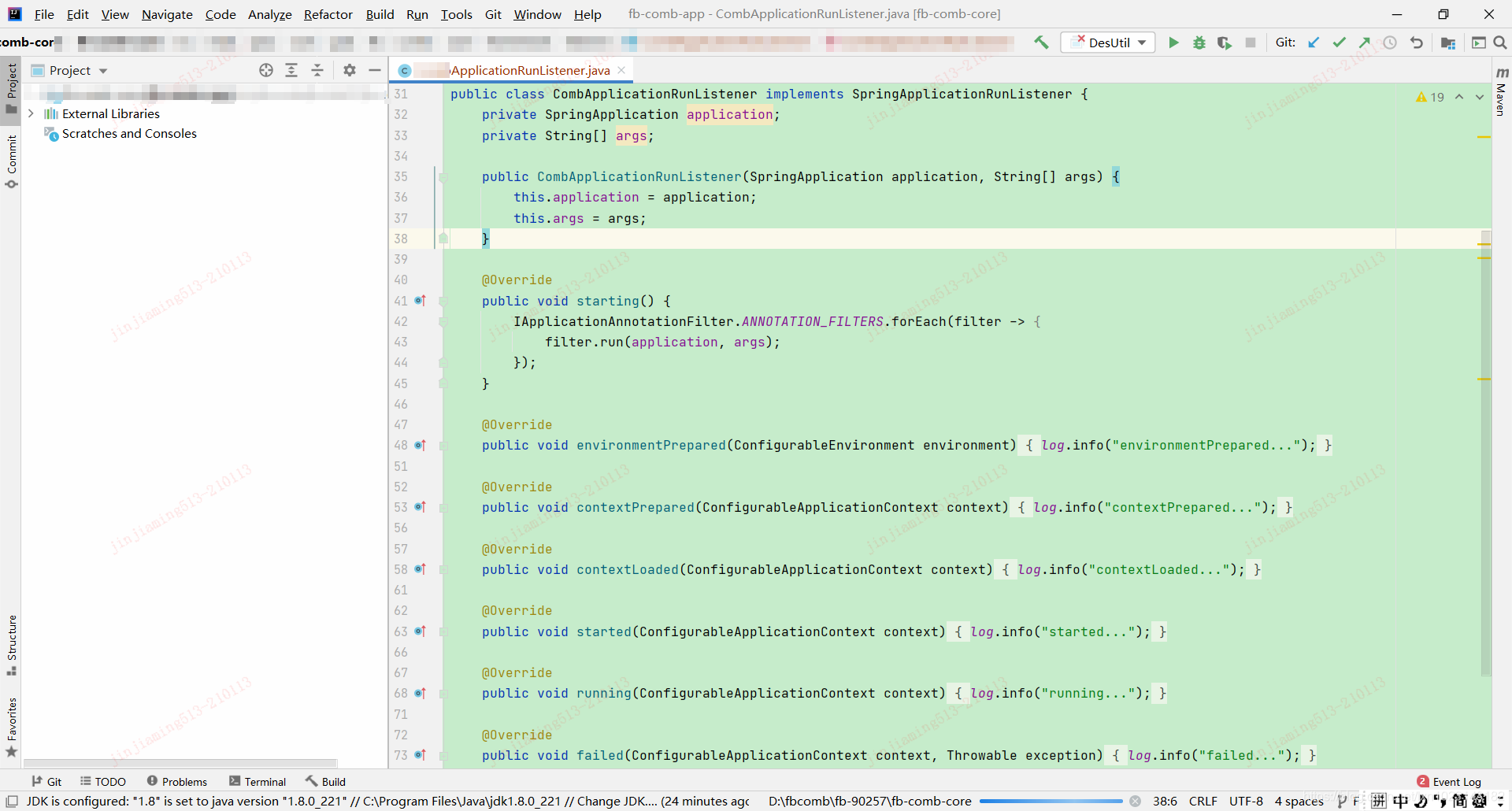Collapse starting method fold on line 41
This screenshot has width=1512, height=811.
[443, 301]
